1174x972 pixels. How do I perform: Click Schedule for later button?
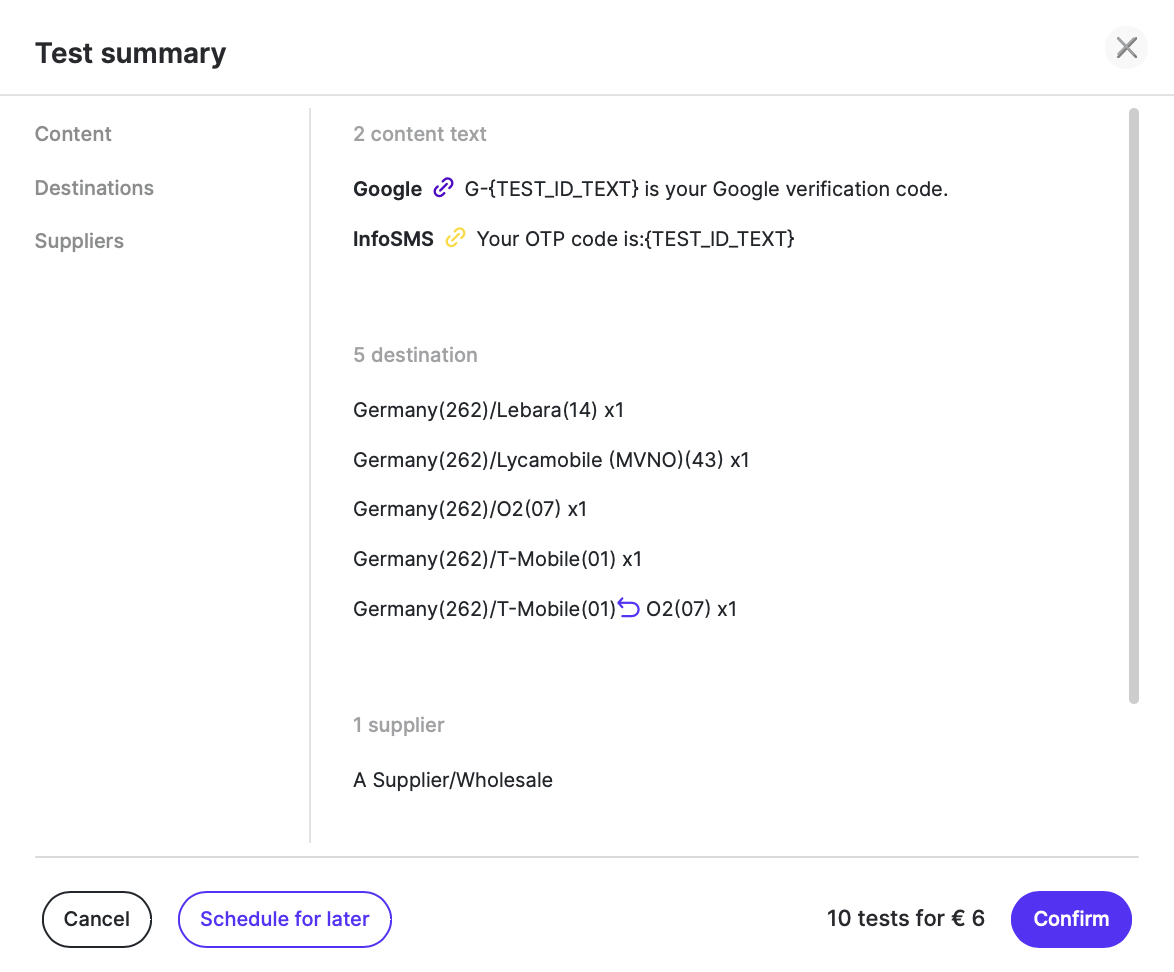click(x=285, y=919)
